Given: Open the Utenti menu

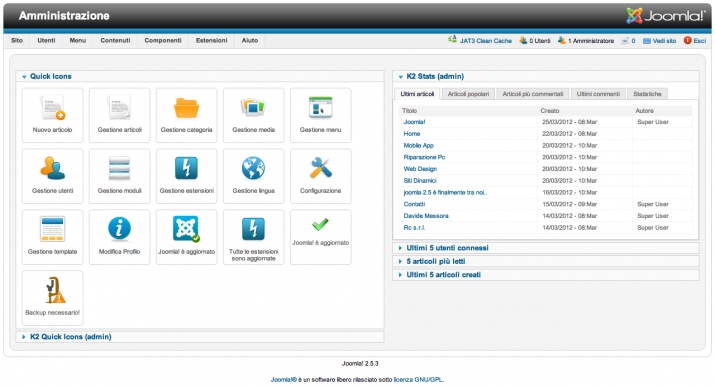Looking at the screenshot, I should (x=47, y=41).
